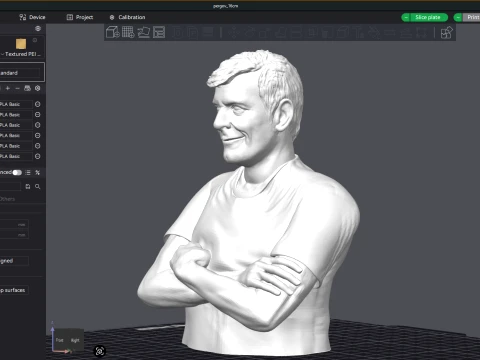This screenshot has height=360, width=480.
Task: Remove a filament with the minus icon
Action: coord(17,88)
